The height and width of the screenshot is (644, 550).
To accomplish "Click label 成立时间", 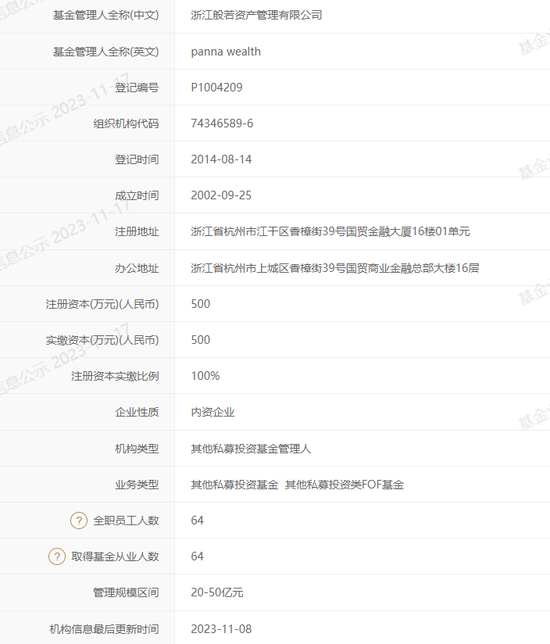I will pos(137,196).
